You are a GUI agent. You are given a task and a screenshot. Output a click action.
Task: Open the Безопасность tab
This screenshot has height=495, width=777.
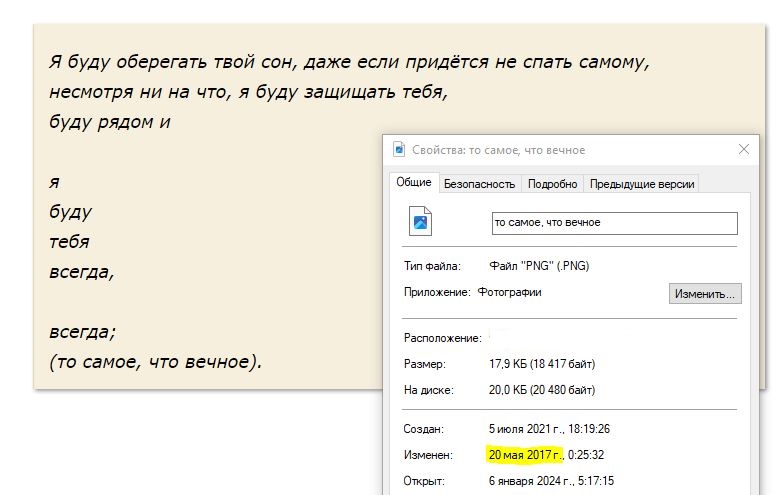click(479, 184)
